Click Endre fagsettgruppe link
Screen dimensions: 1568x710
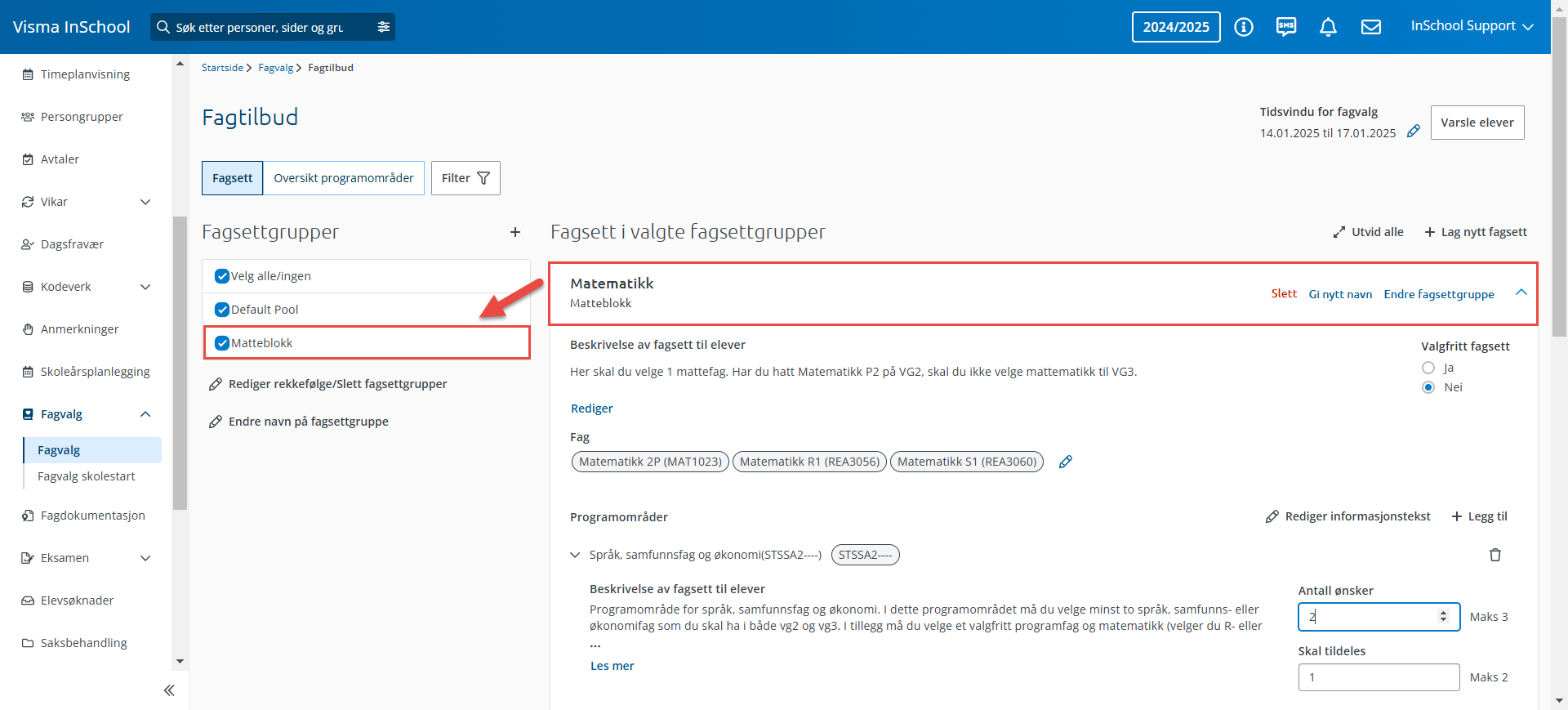click(x=1439, y=294)
